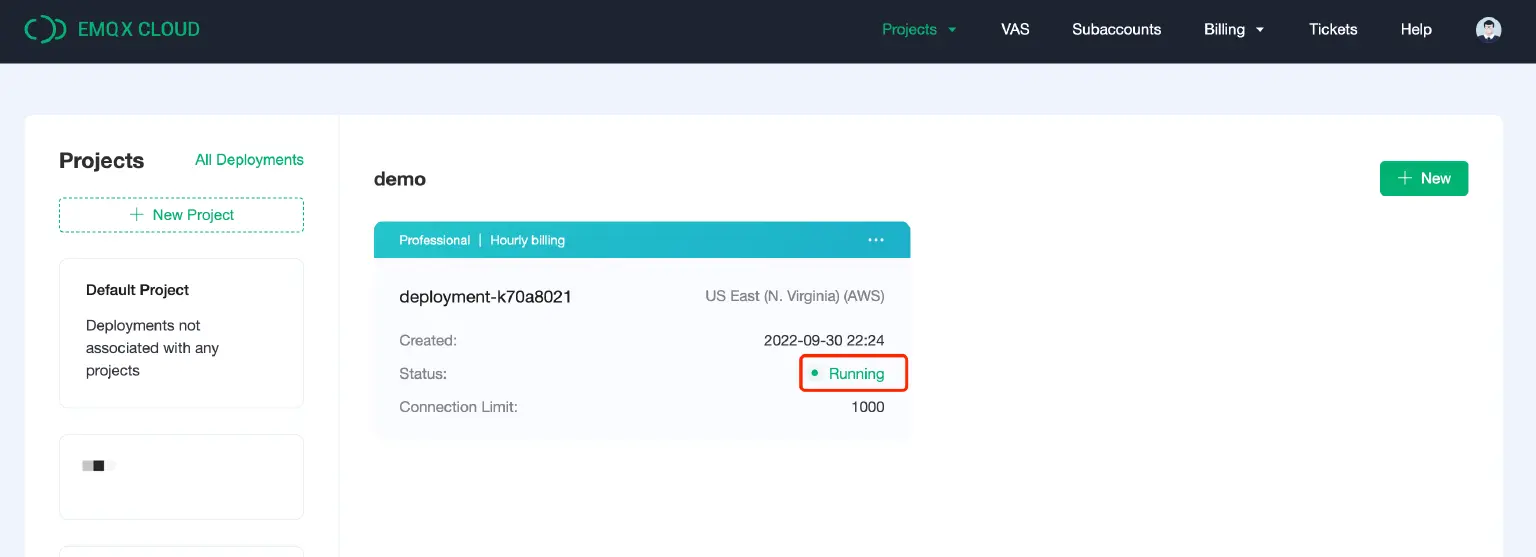The height and width of the screenshot is (557, 1536).
Task: Show All Deployments link
Action: click(x=249, y=160)
